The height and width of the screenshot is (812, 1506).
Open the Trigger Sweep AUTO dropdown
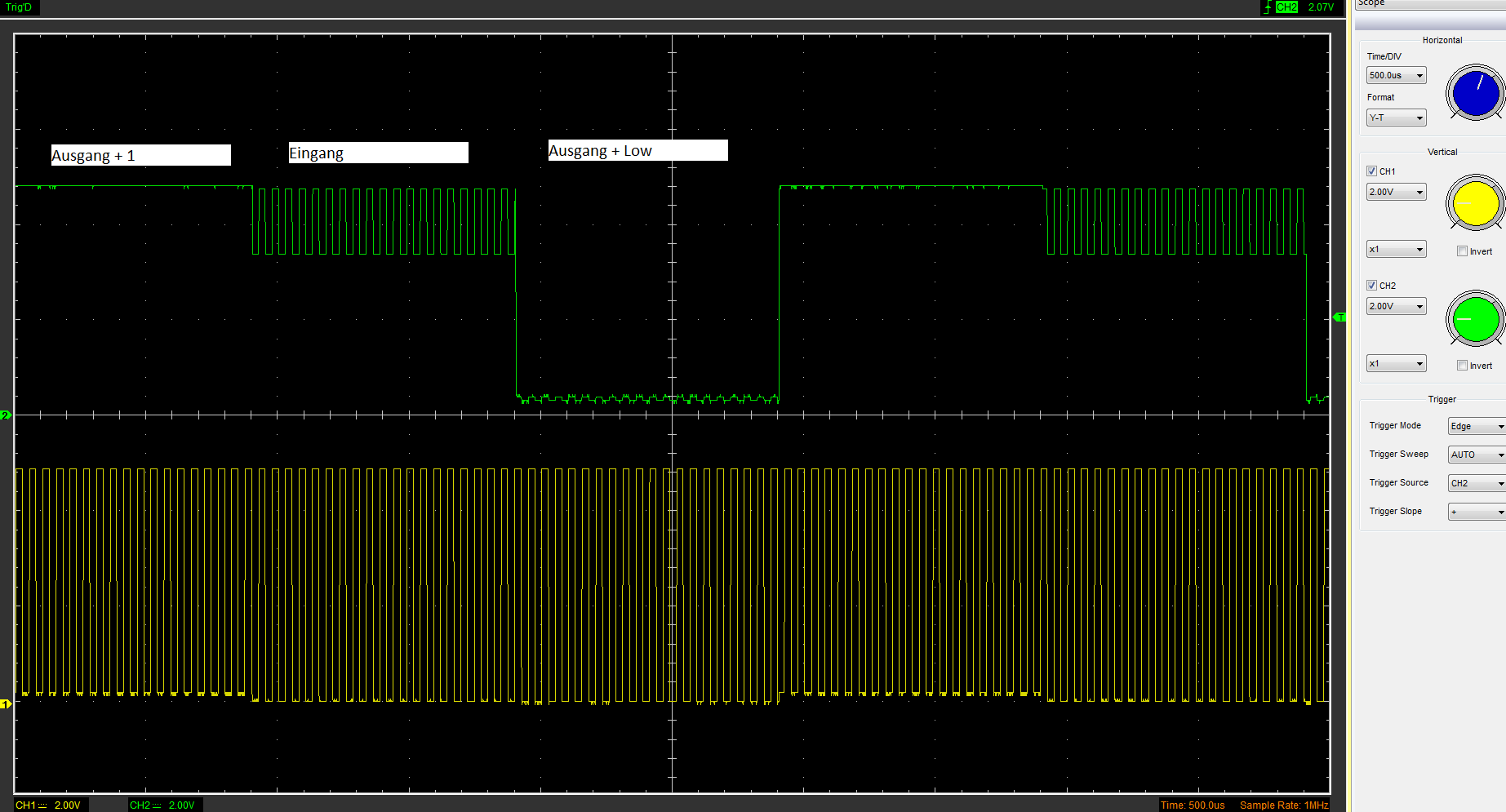point(1477,455)
